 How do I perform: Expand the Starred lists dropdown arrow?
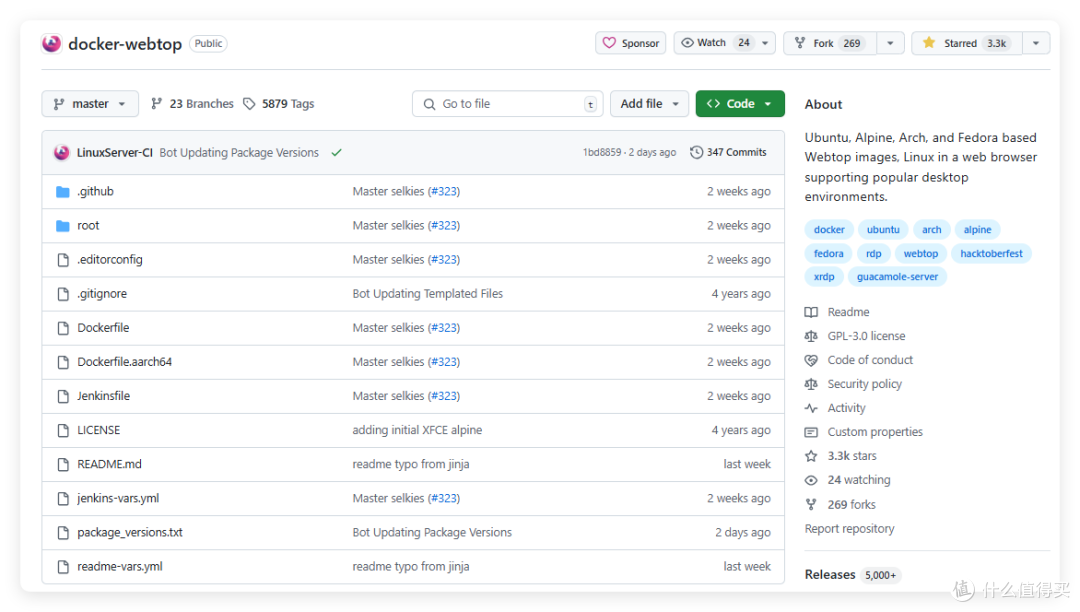(1036, 43)
